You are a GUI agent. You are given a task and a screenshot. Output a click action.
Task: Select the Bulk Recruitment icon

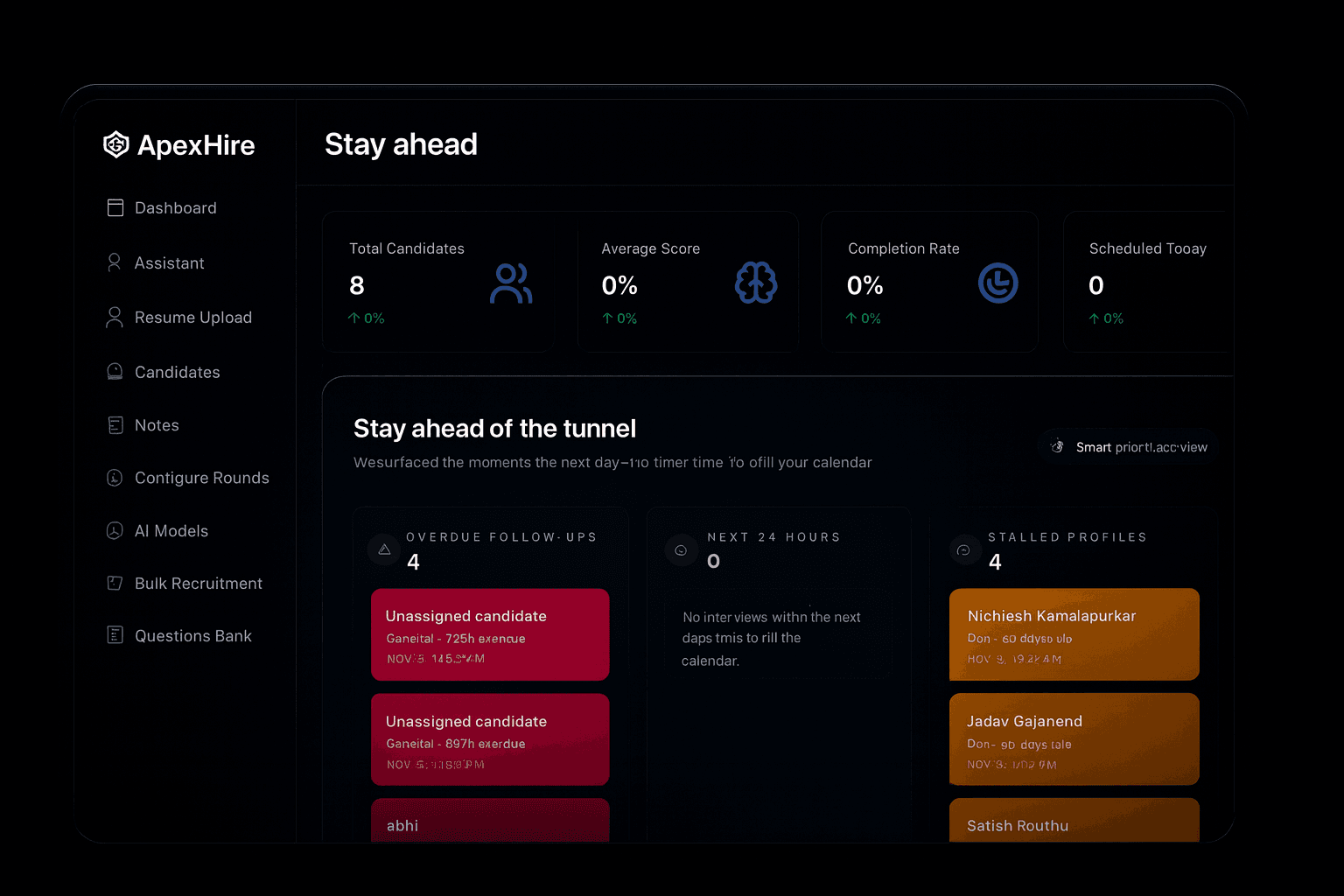pos(115,583)
